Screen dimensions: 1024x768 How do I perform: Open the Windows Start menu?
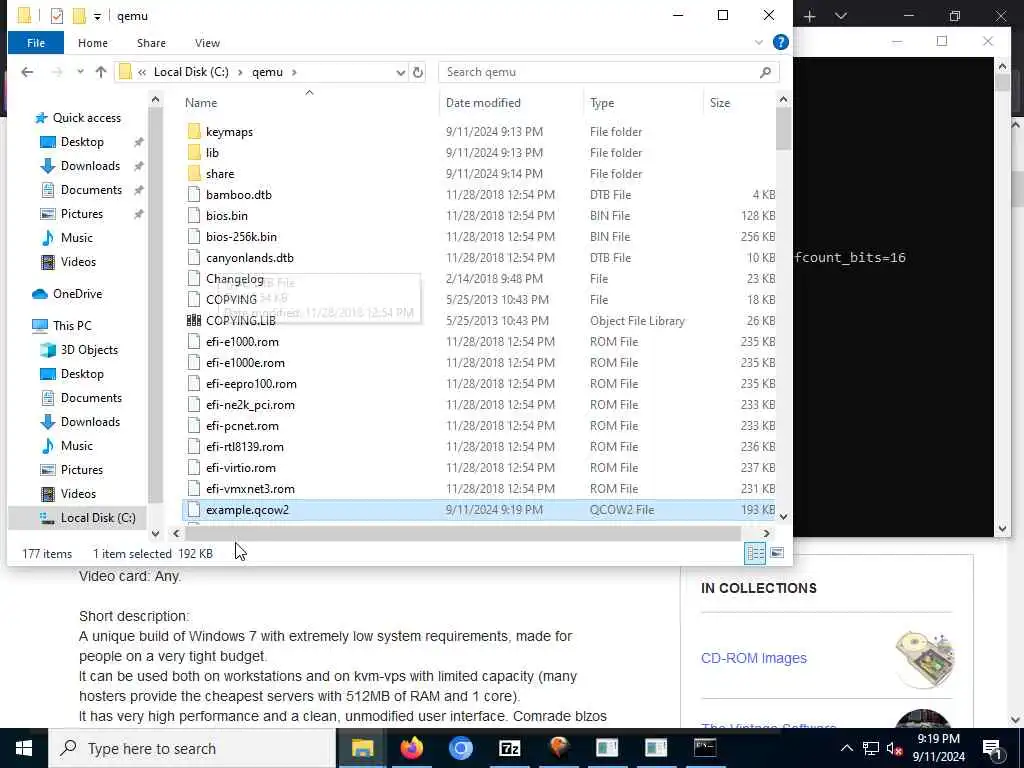pos(24,748)
